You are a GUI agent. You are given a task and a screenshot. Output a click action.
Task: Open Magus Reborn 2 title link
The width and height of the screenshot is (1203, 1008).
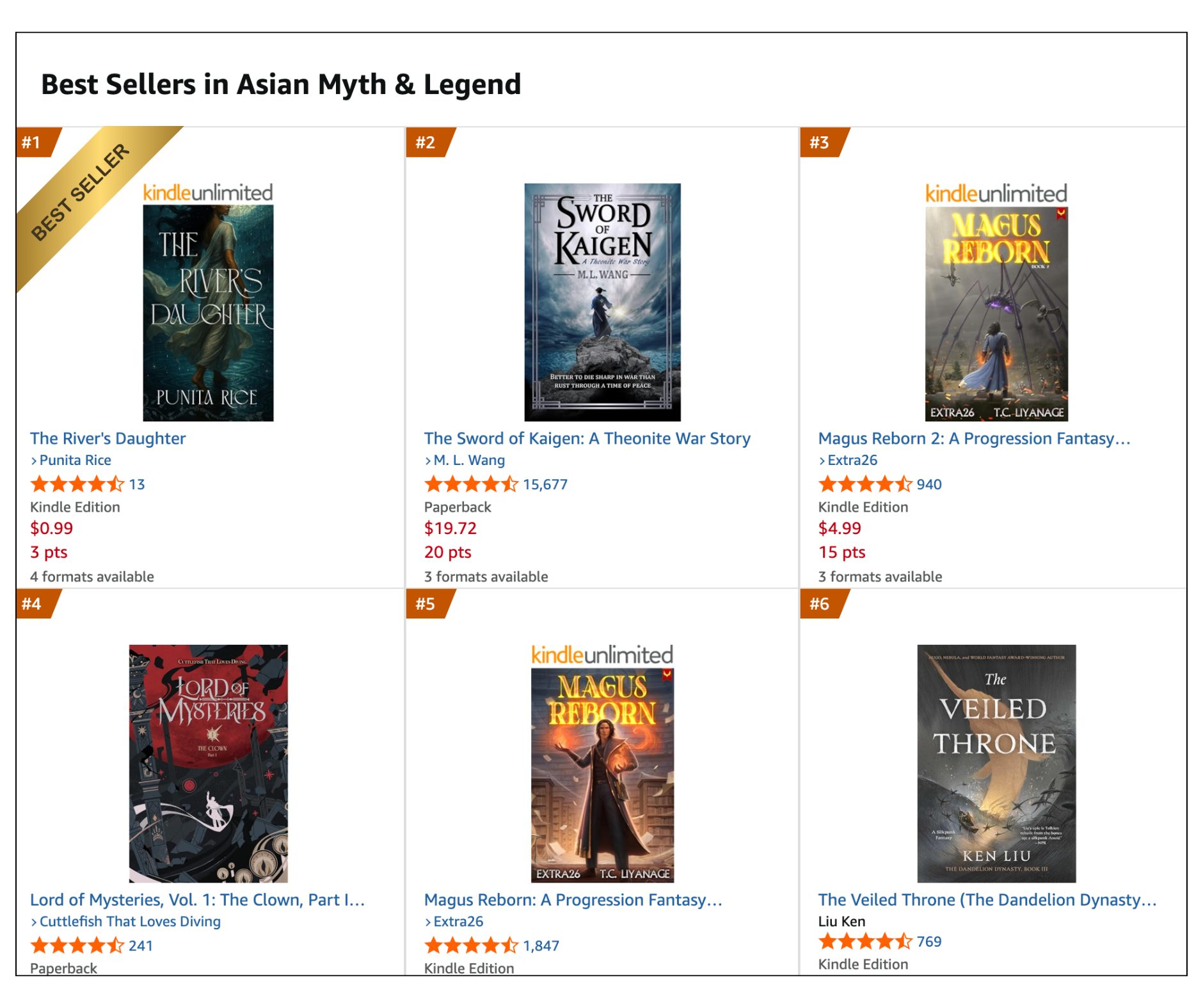pyautogui.click(x=974, y=438)
